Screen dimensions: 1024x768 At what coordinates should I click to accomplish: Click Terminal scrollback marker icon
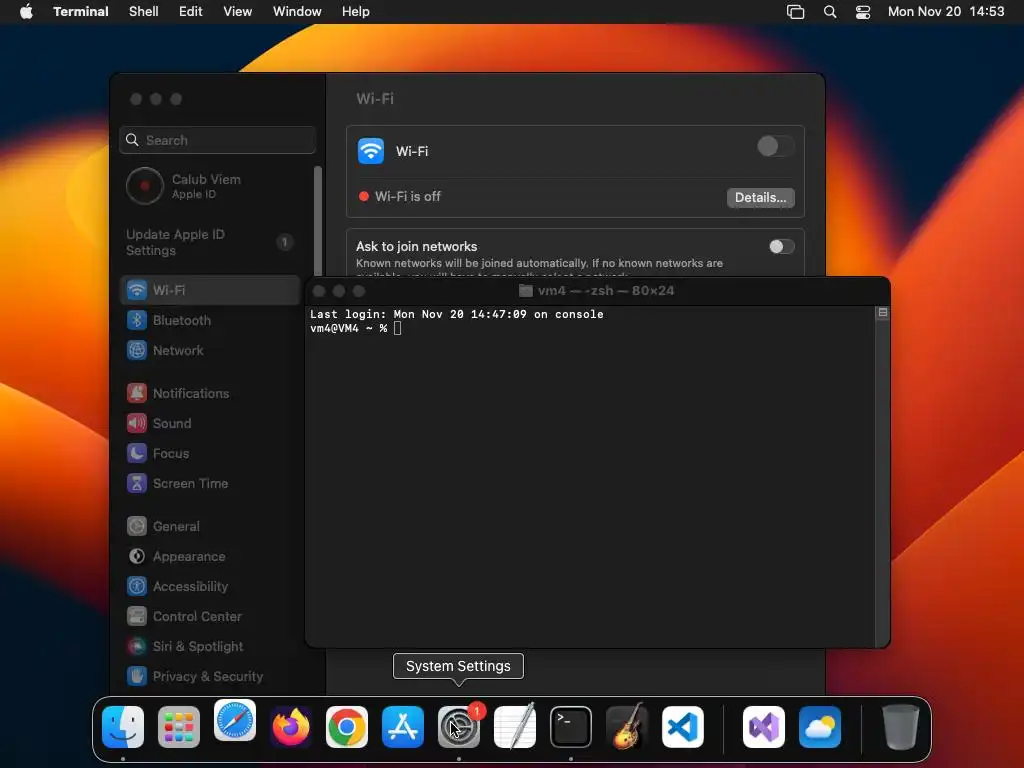point(882,312)
